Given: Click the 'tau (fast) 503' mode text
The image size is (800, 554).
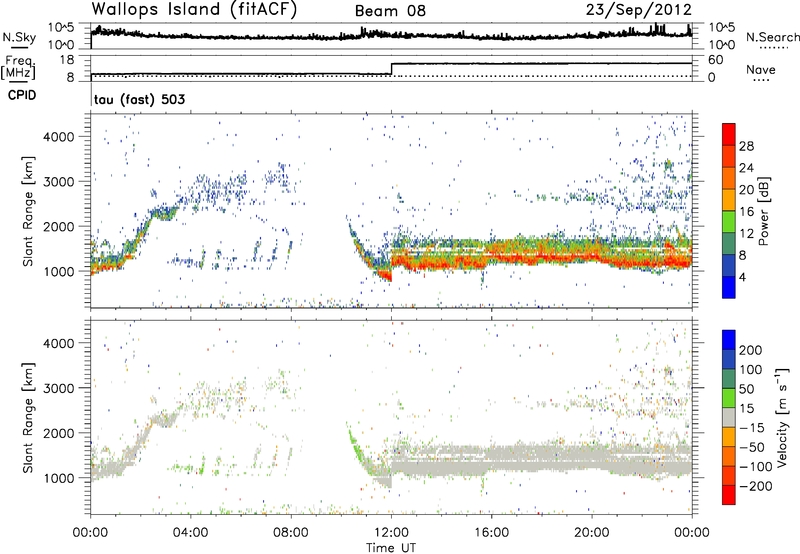Looking at the screenshot, I should coord(140,99).
